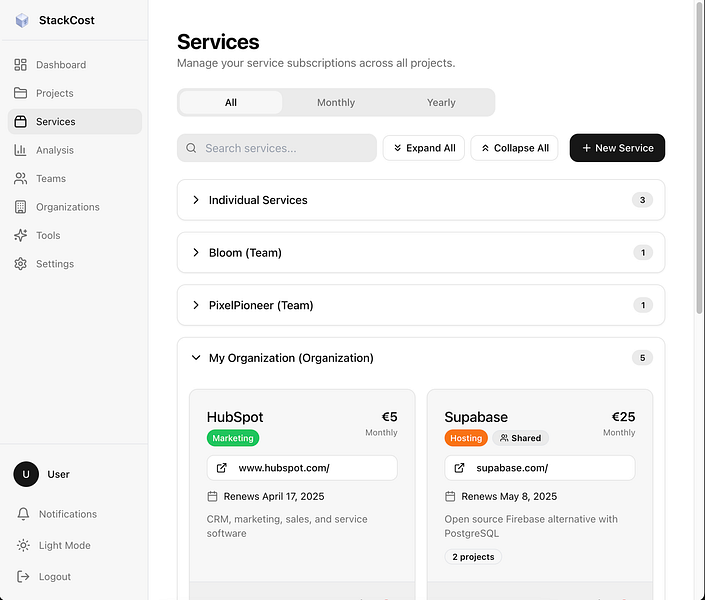The image size is (705, 600).
Task: Click the Notifications bell icon
Action: (x=24, y=514)
